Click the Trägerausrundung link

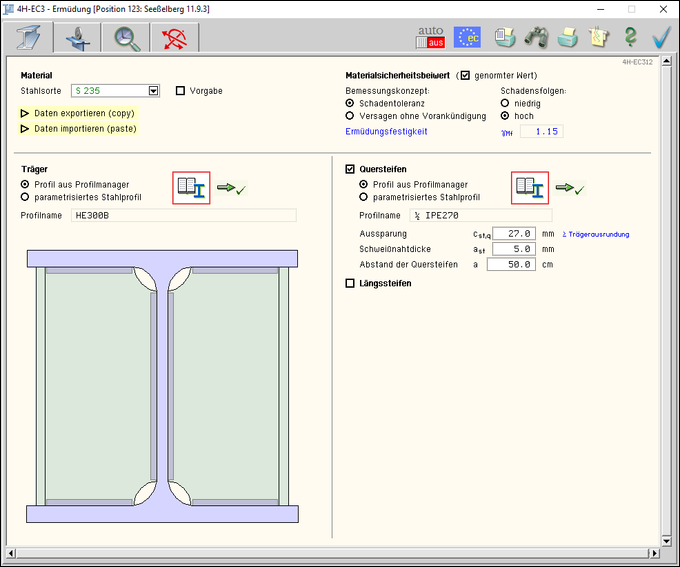click(596, 234)
